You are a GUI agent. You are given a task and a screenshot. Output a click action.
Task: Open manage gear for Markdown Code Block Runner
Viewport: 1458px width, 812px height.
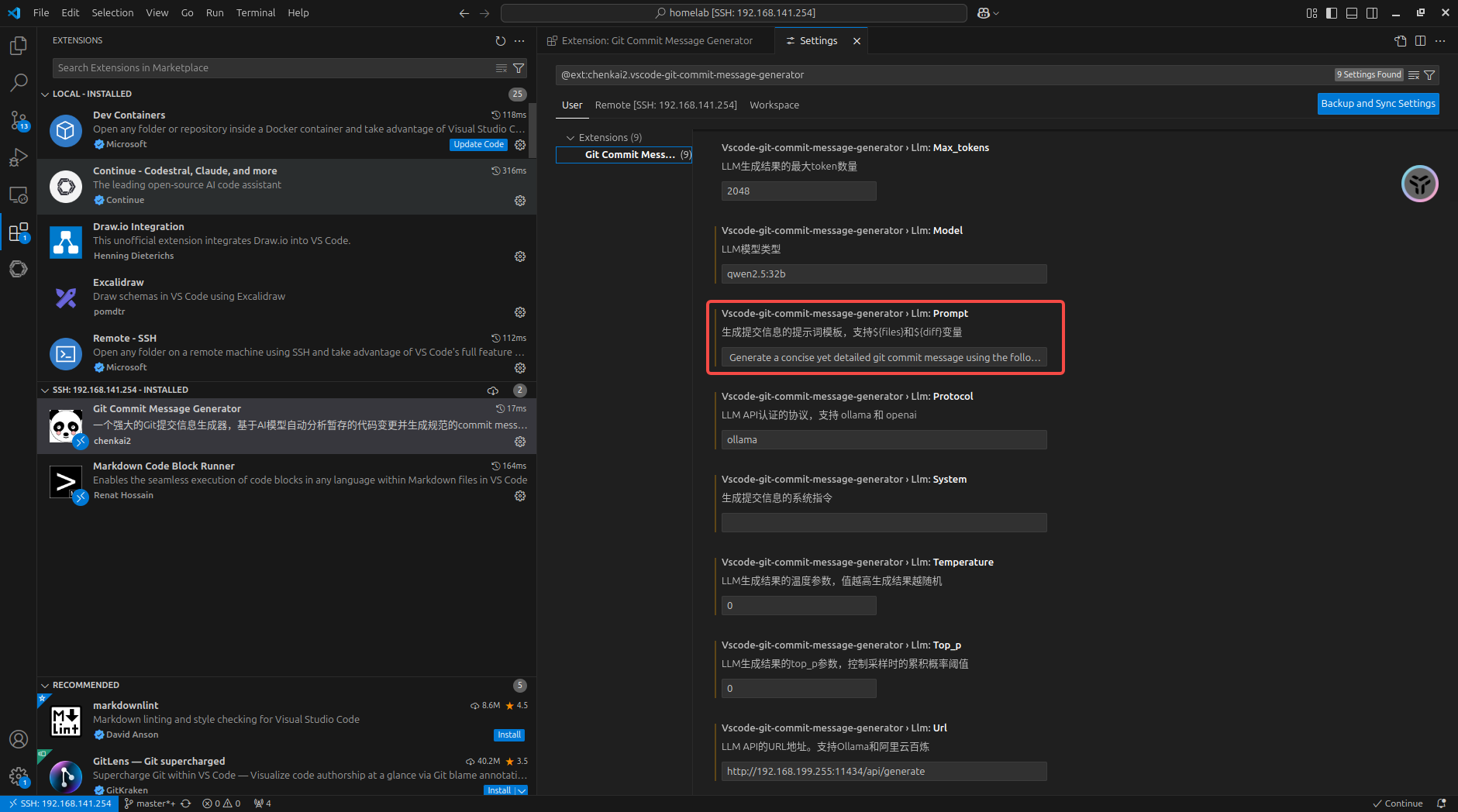coord(520,496)
